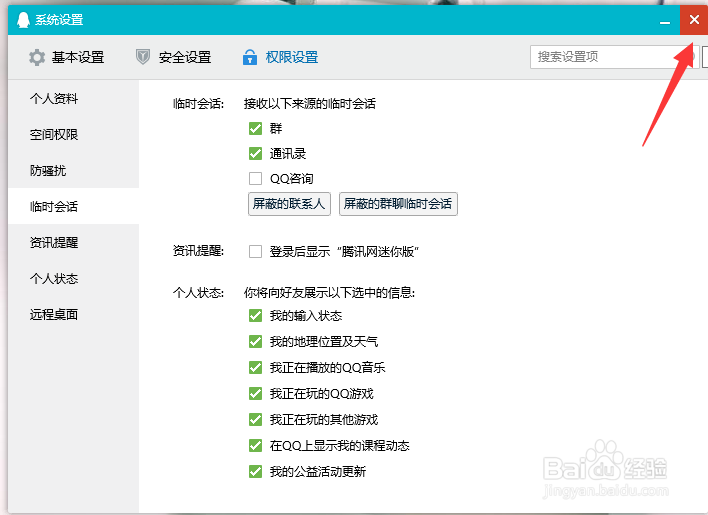Viewport: 708px width, 515px height.
Task: Click the 屏蔽的群聊临时会话 button
Action: [398, 204]
